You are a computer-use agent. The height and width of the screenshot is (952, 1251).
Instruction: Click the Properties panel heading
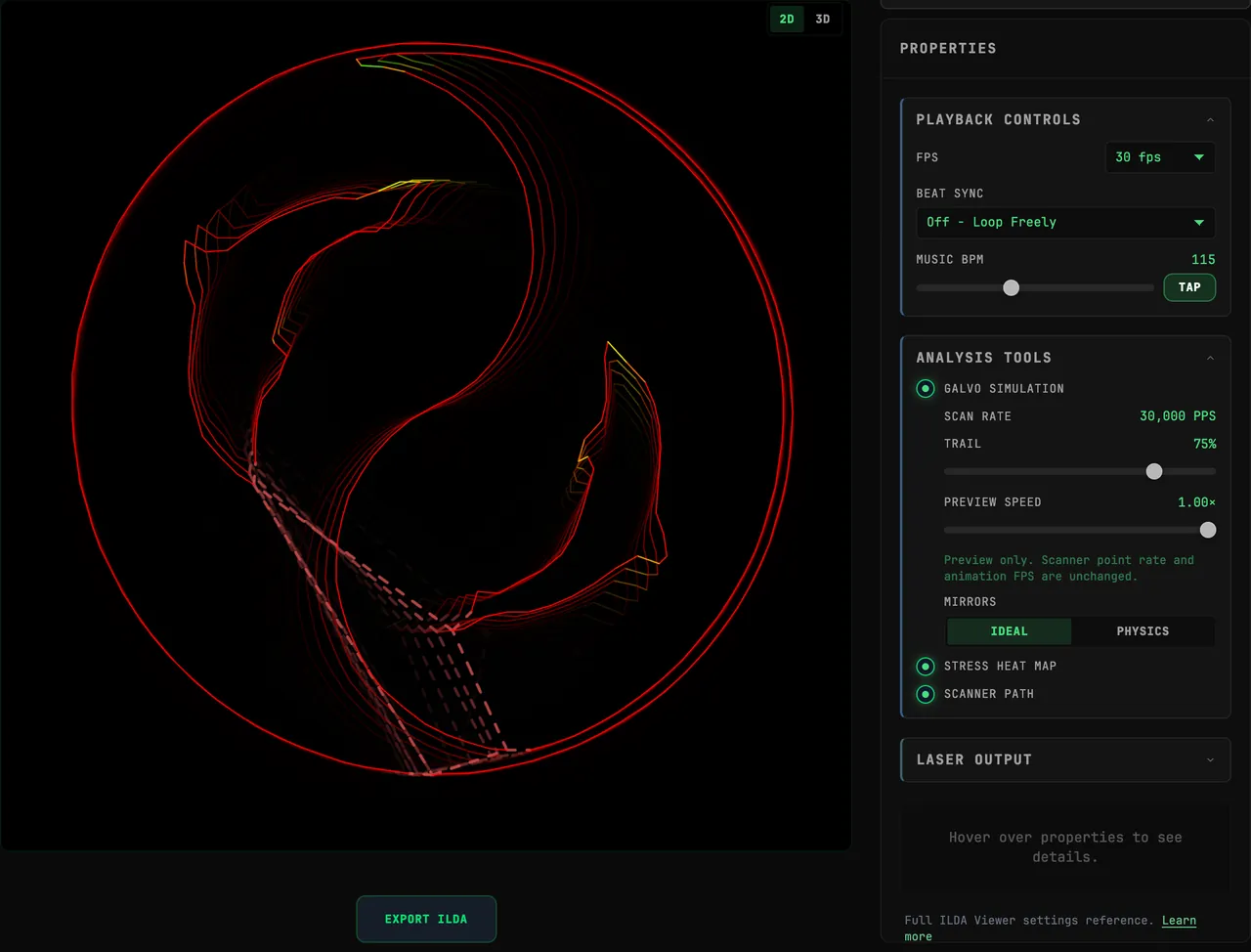click(x=948, y=49)
